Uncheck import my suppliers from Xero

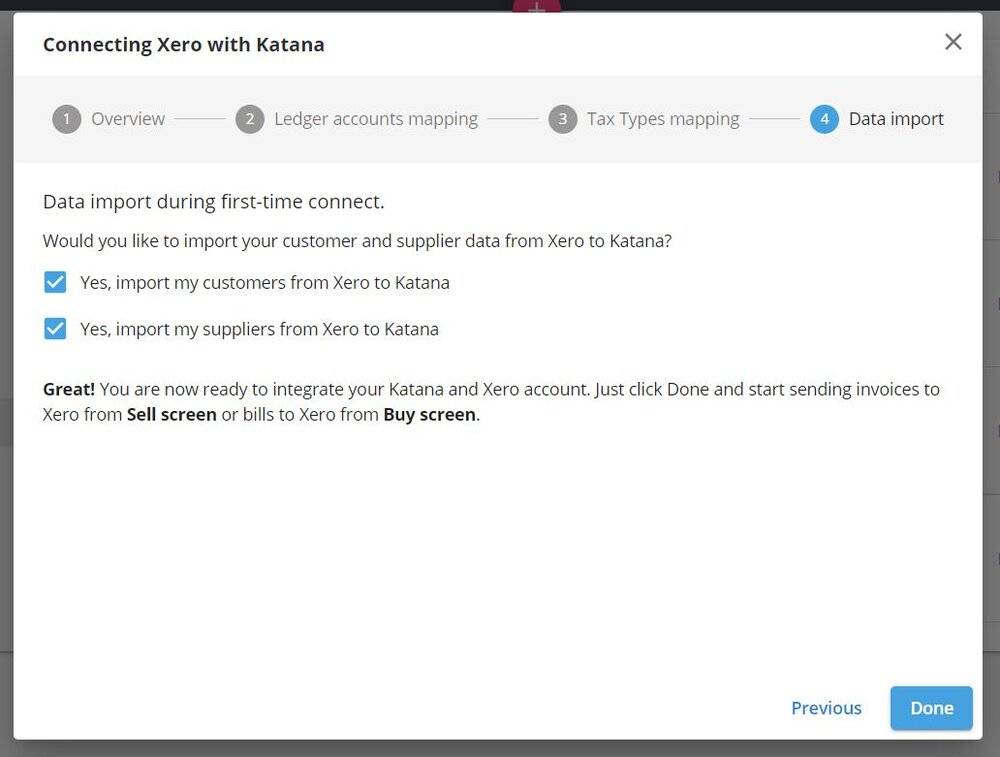click(x=55, y=329)
